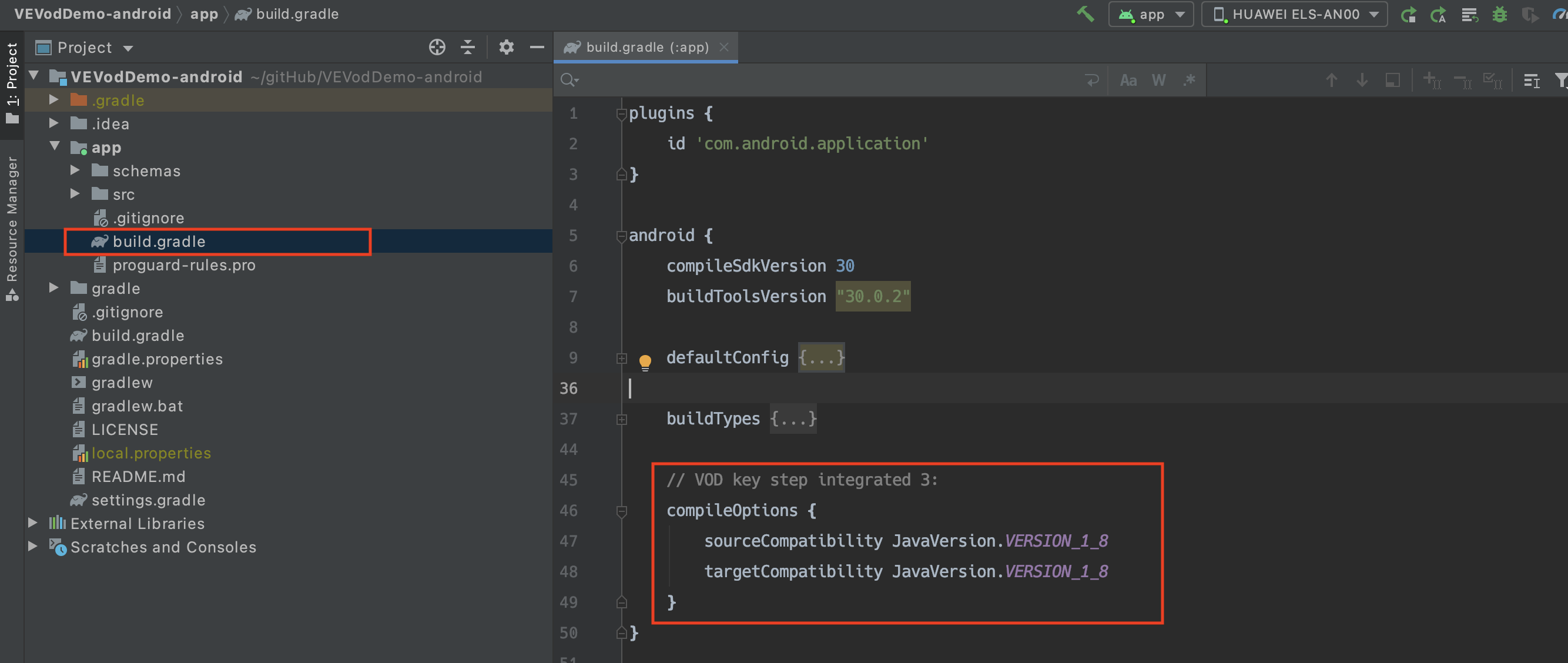
Task: Collapse the android block fold marker
Action: point(621,236)
